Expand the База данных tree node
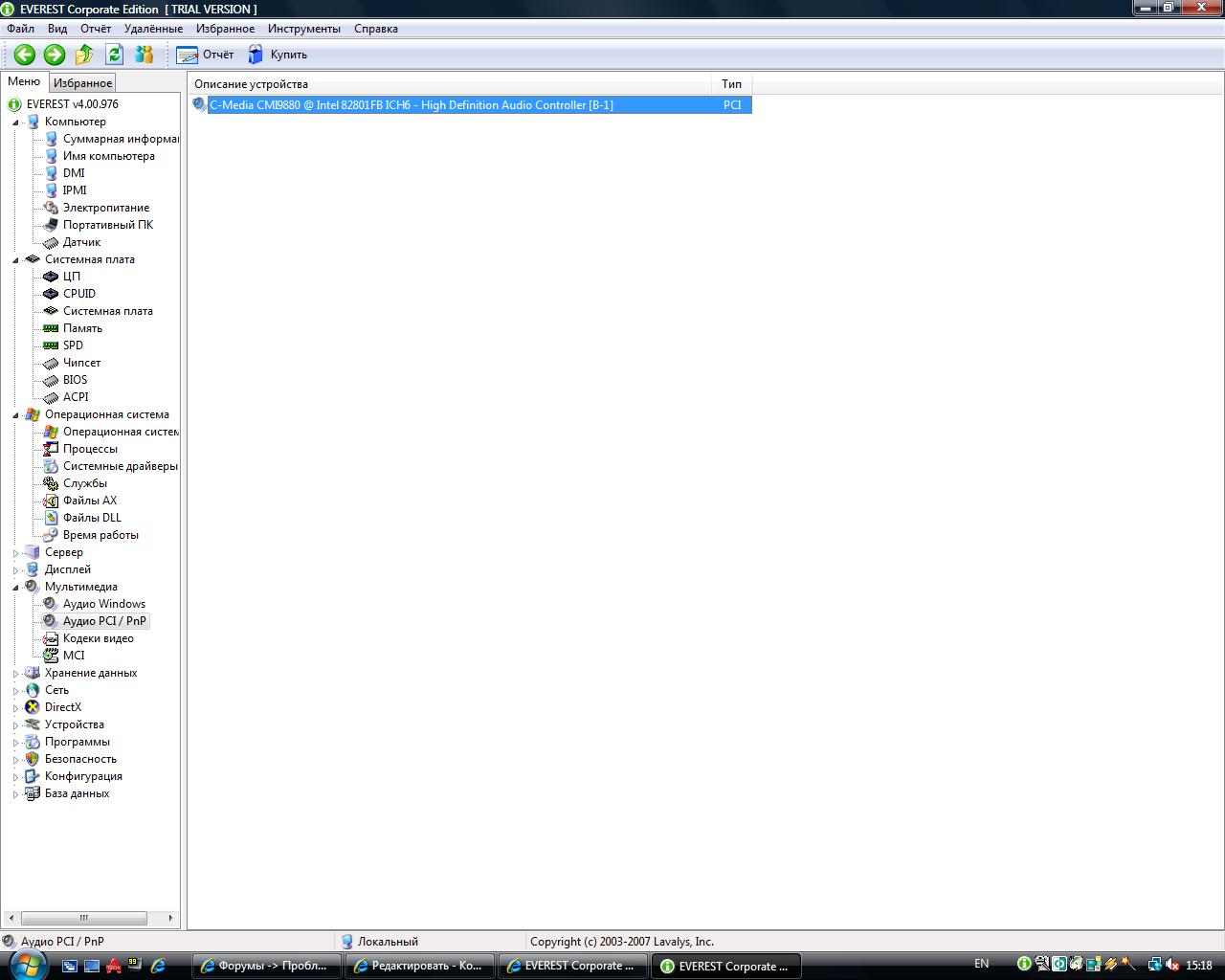The height and width of the screenshot is (980, 1225). coord(16,794)
